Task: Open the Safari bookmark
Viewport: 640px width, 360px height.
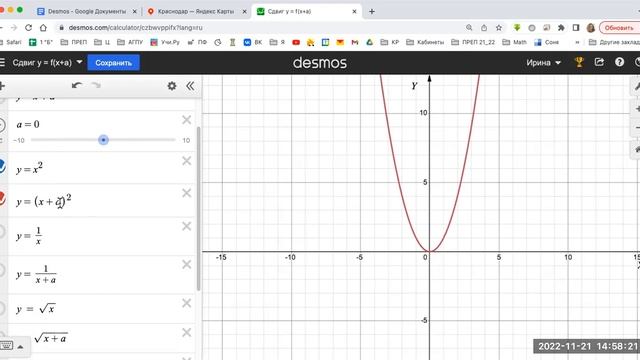Action: point(11,42)
